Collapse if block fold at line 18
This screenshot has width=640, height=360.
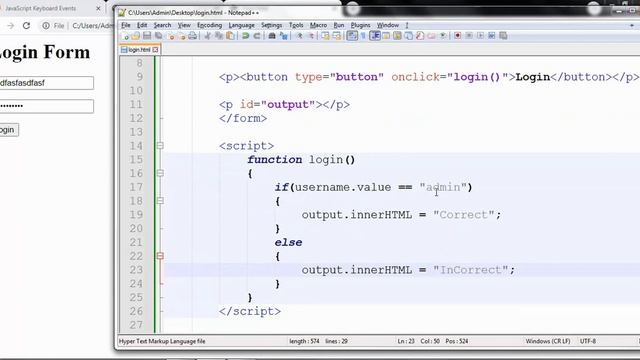160,201
